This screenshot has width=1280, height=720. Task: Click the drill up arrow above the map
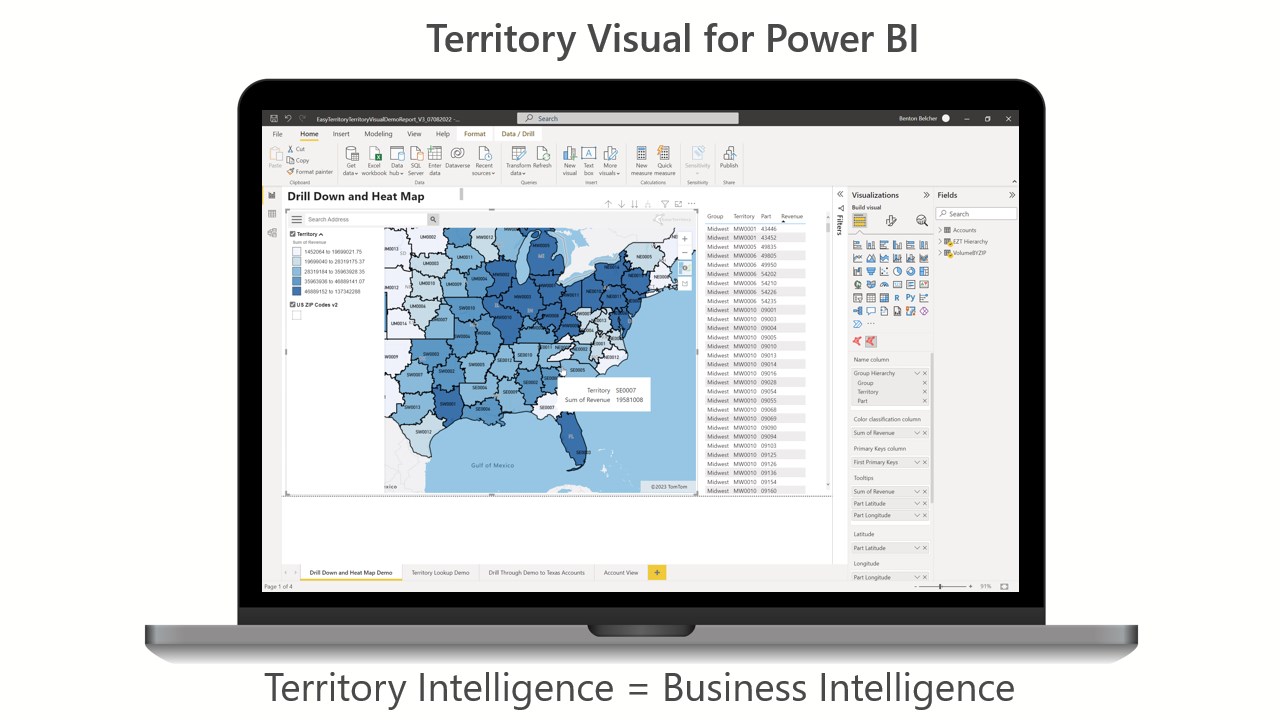[x=608, y=204]
